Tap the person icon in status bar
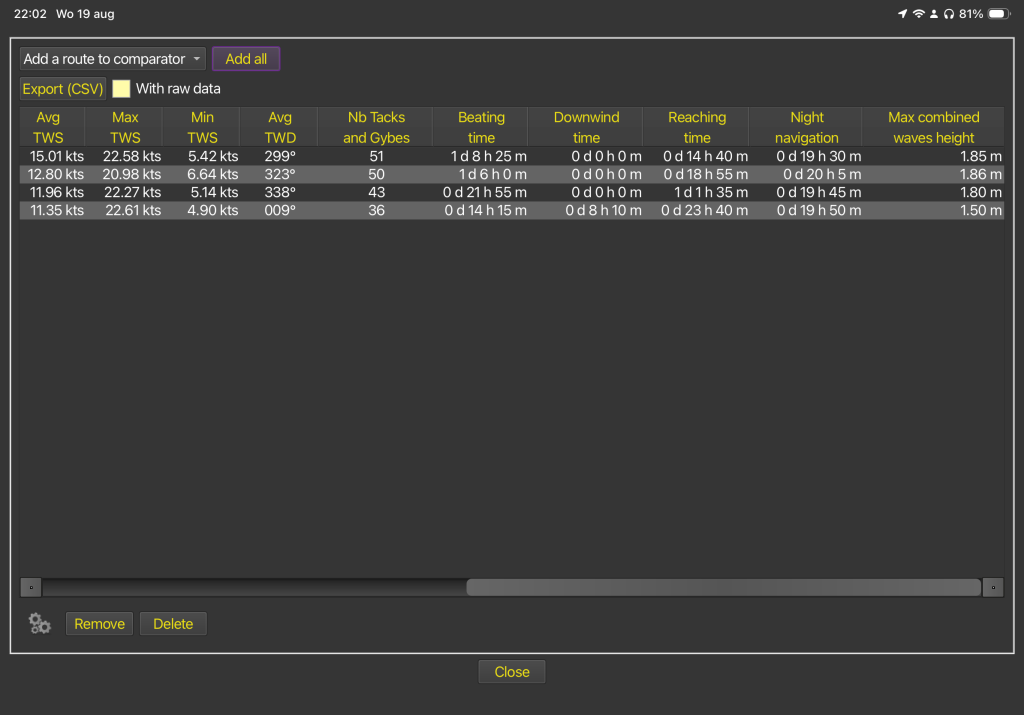The image size is (1024, 715). click(x=934, y=14)
